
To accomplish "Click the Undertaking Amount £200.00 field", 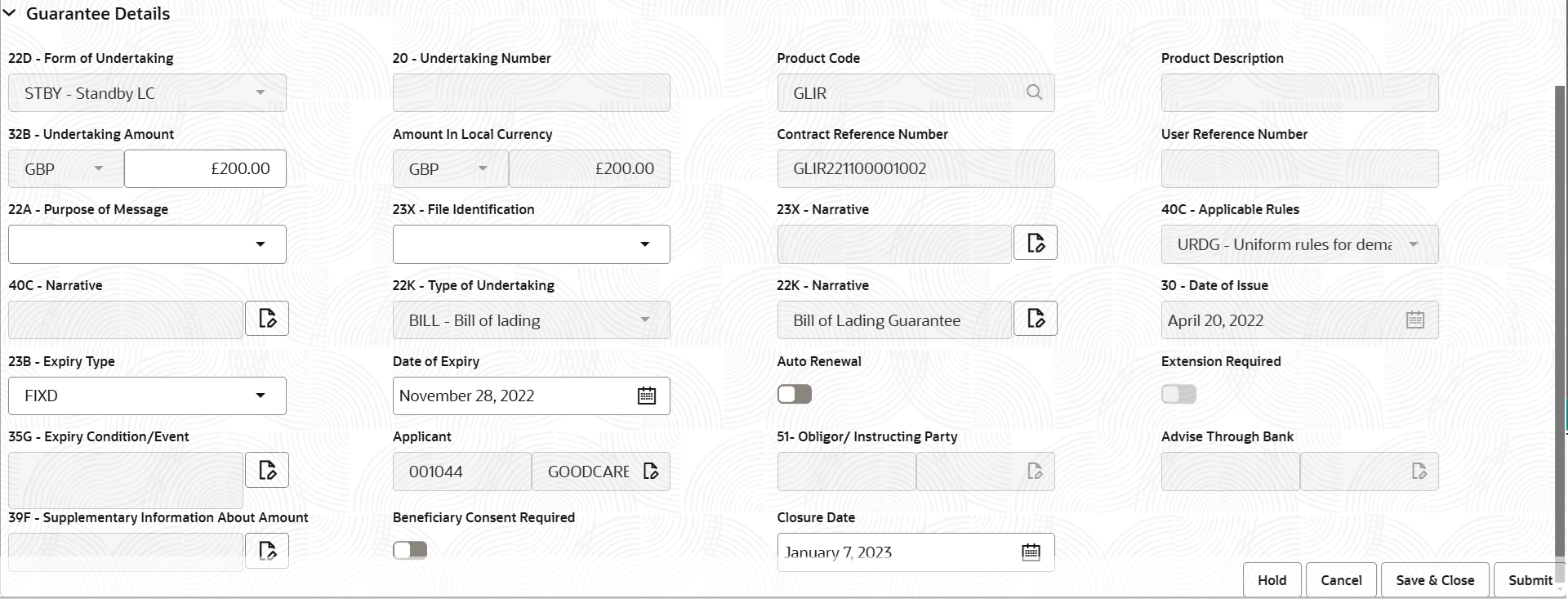I will (205, 169).
